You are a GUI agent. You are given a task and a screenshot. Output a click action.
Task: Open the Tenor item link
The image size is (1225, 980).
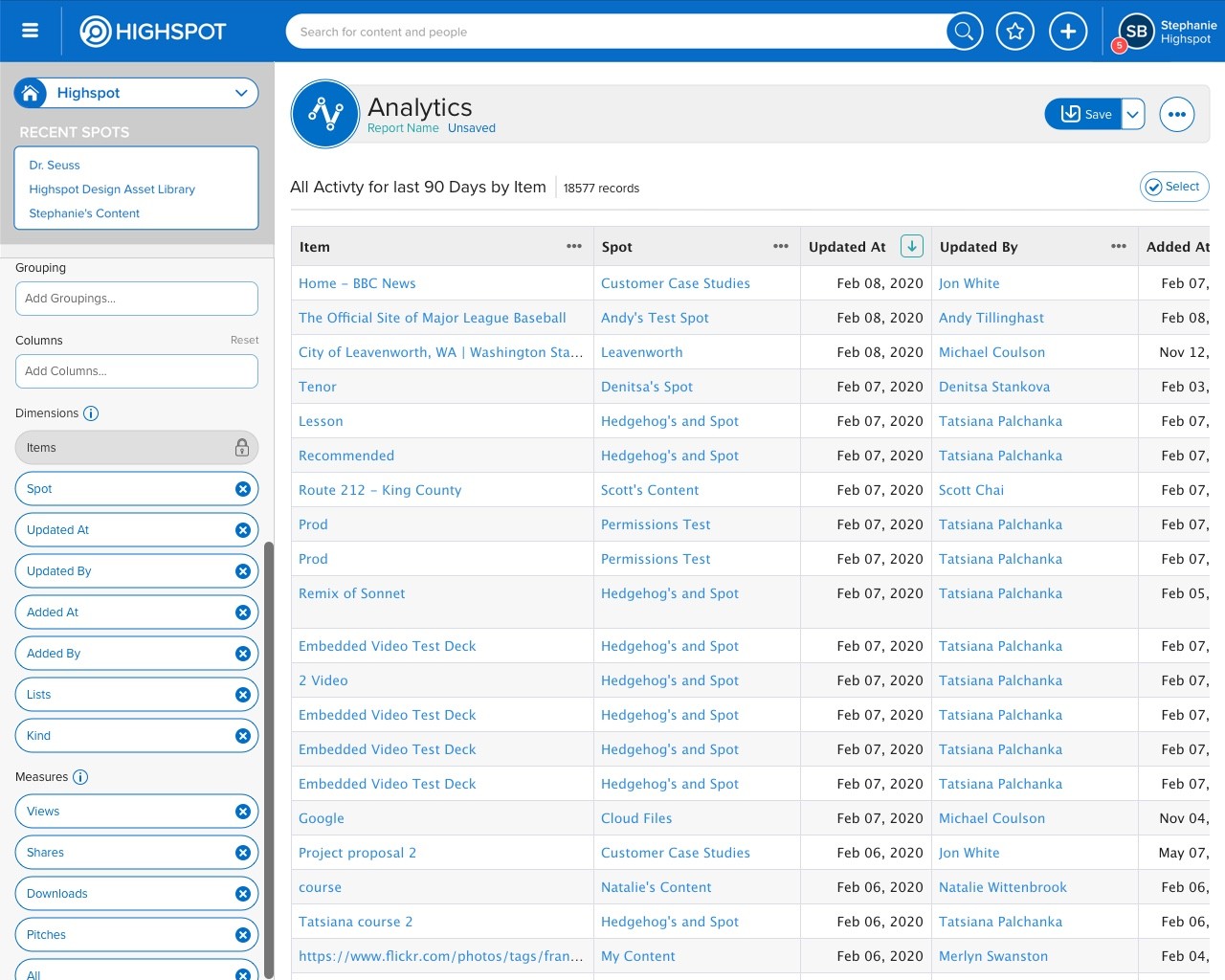[x=318, y=387]
